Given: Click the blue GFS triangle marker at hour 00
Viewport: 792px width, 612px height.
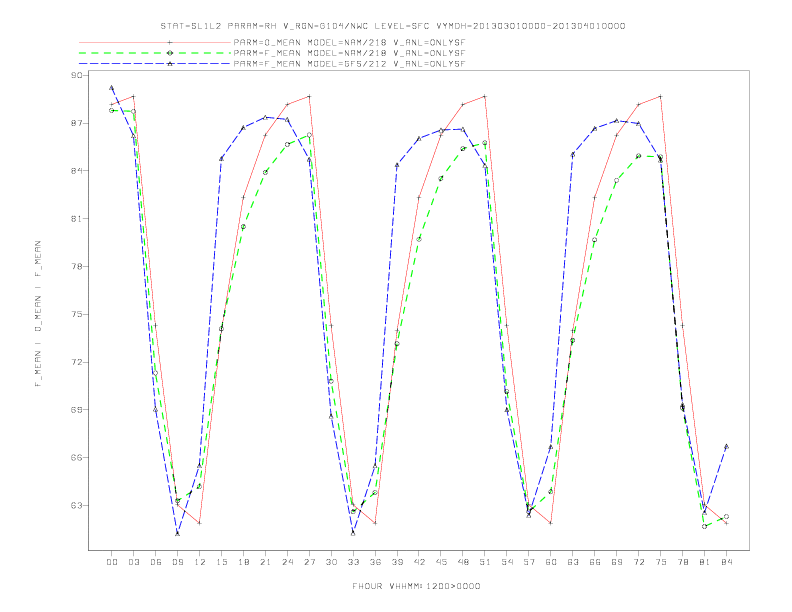Looking at the screenshot, I should click(x=112, y=87).
